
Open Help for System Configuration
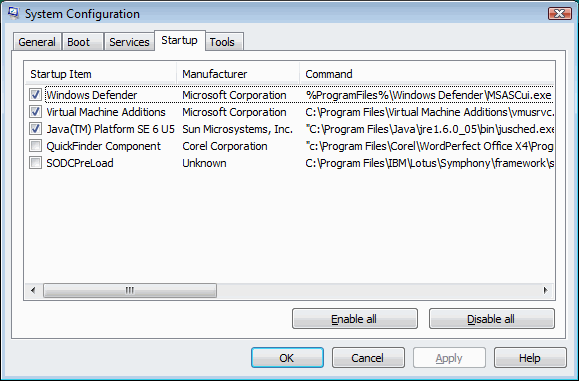(x=530, y=357)
